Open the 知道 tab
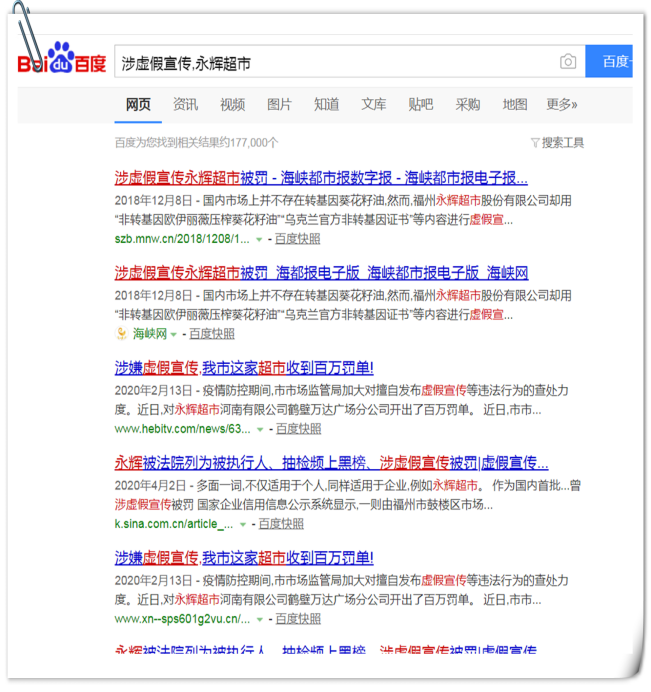Screen dimensions: 651x692 tap(327, 105)
